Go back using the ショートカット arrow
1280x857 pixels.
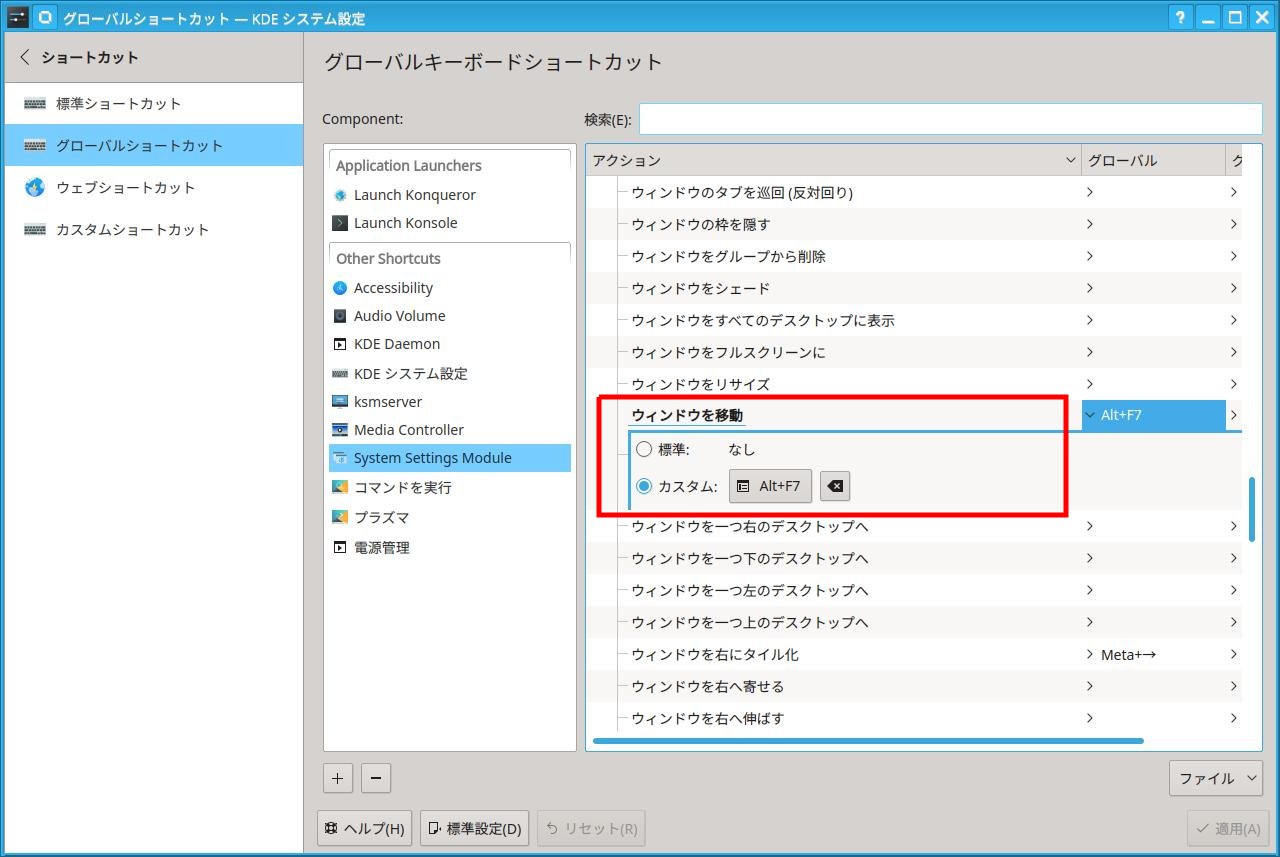tap(25, 58)
